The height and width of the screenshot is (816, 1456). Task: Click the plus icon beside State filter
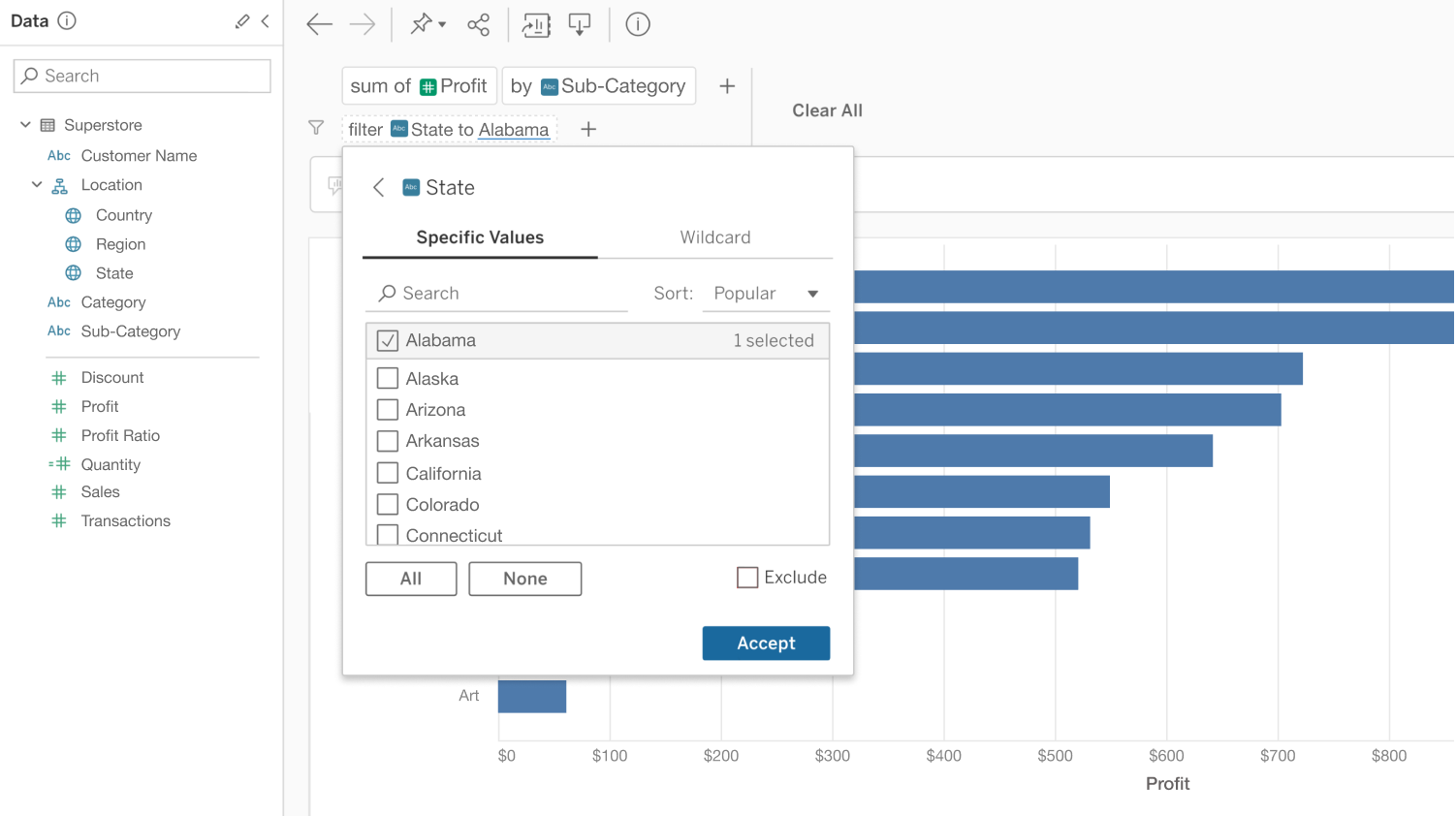coord(588,129)
